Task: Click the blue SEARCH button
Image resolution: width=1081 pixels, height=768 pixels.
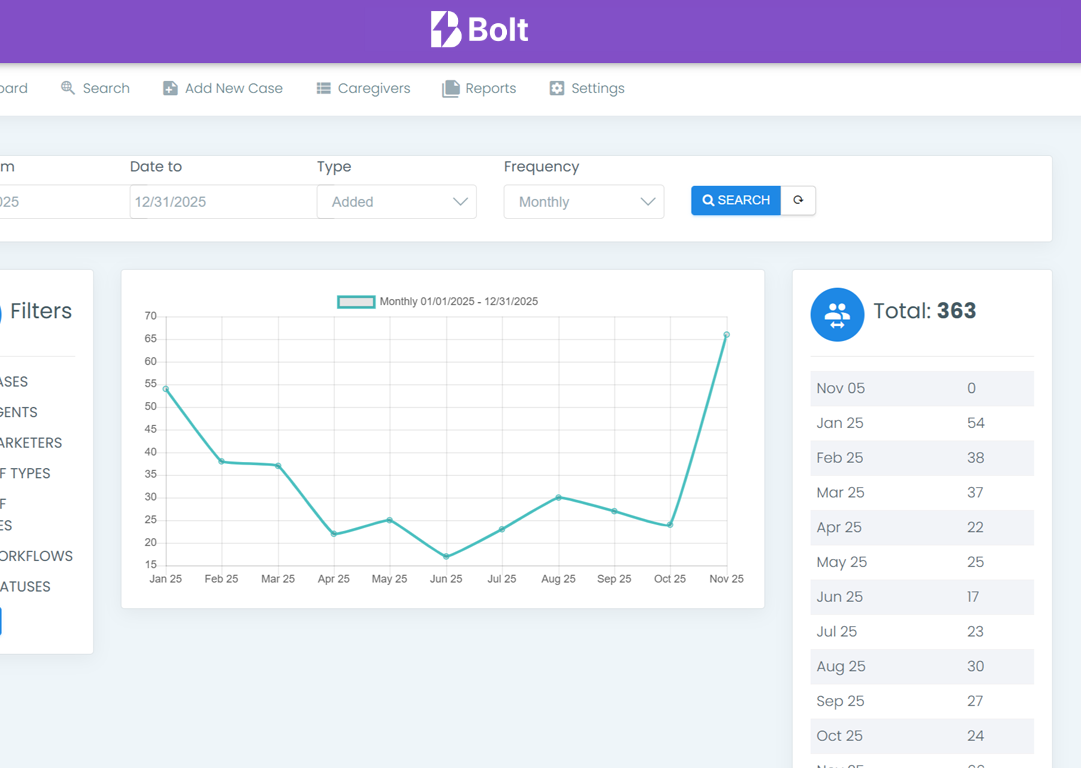Action: pyautogui.click(x=735, y=200)
